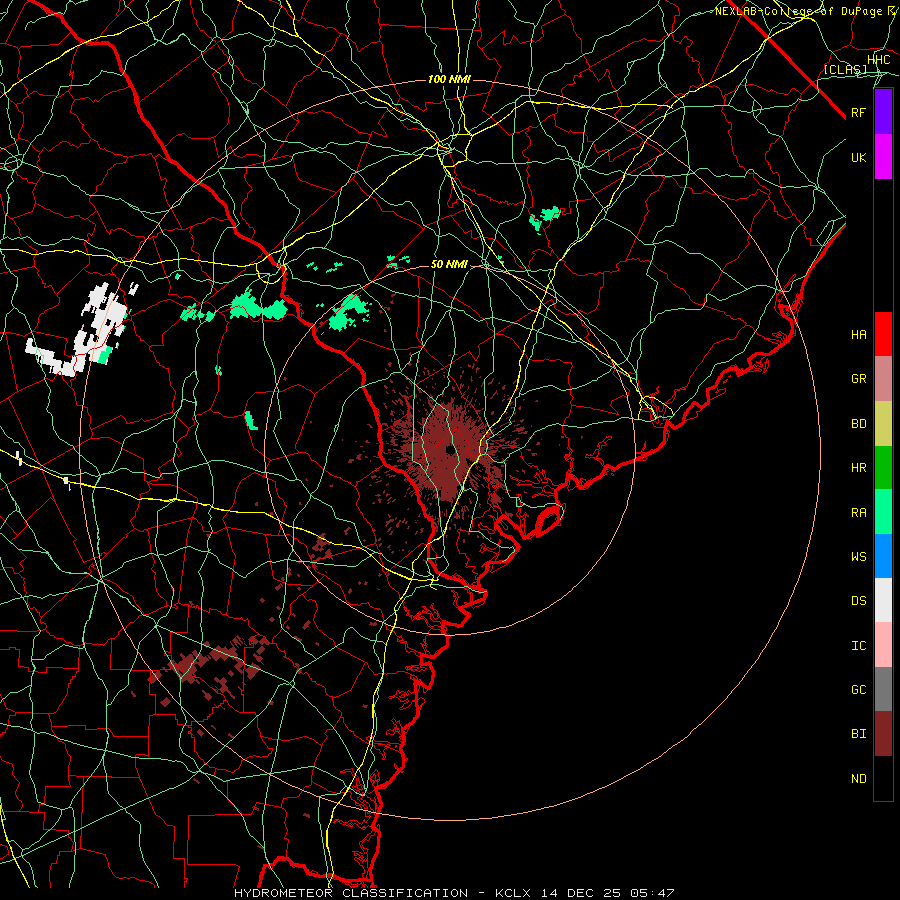The height and width of the screenshot is (900, 900).
Task: Click the UK magenta legend swatch
Action: tap(883, 157)
